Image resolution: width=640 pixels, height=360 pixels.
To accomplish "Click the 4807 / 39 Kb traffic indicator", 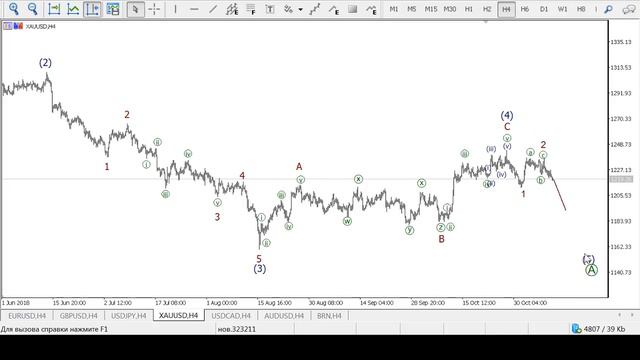I will point(604,329).
